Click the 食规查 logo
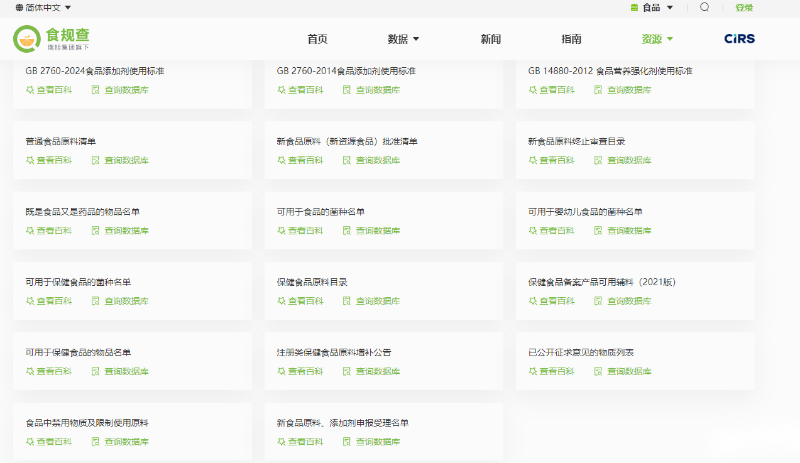 click(52, 39)
